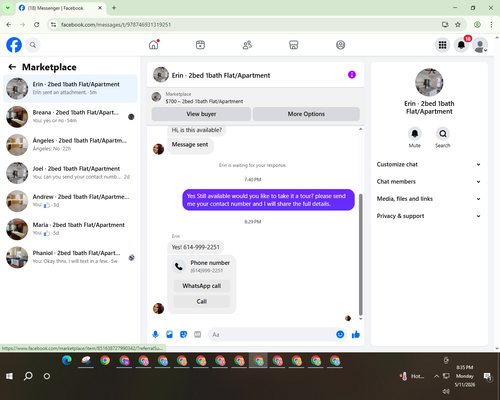Open Erin's listing photo in right panel

point(429,82)
